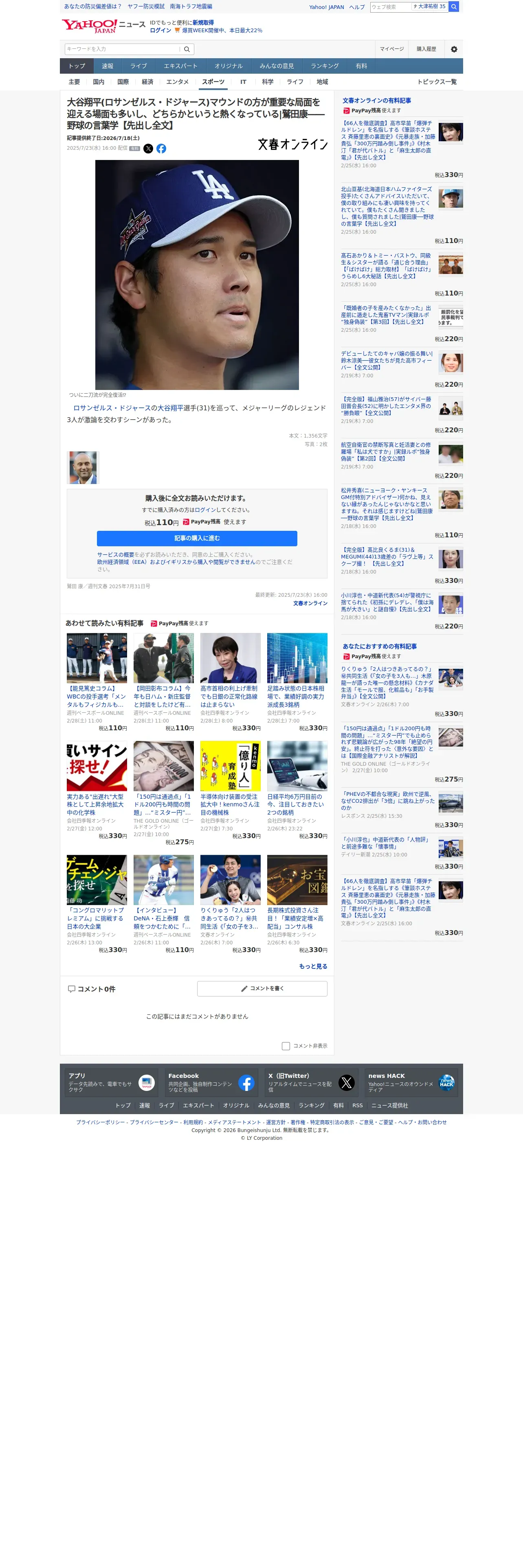Open the 南海トラフ地震編 link at top
Screen dimensions: 523x1568
pyautogui.click(x=191, y=7)
